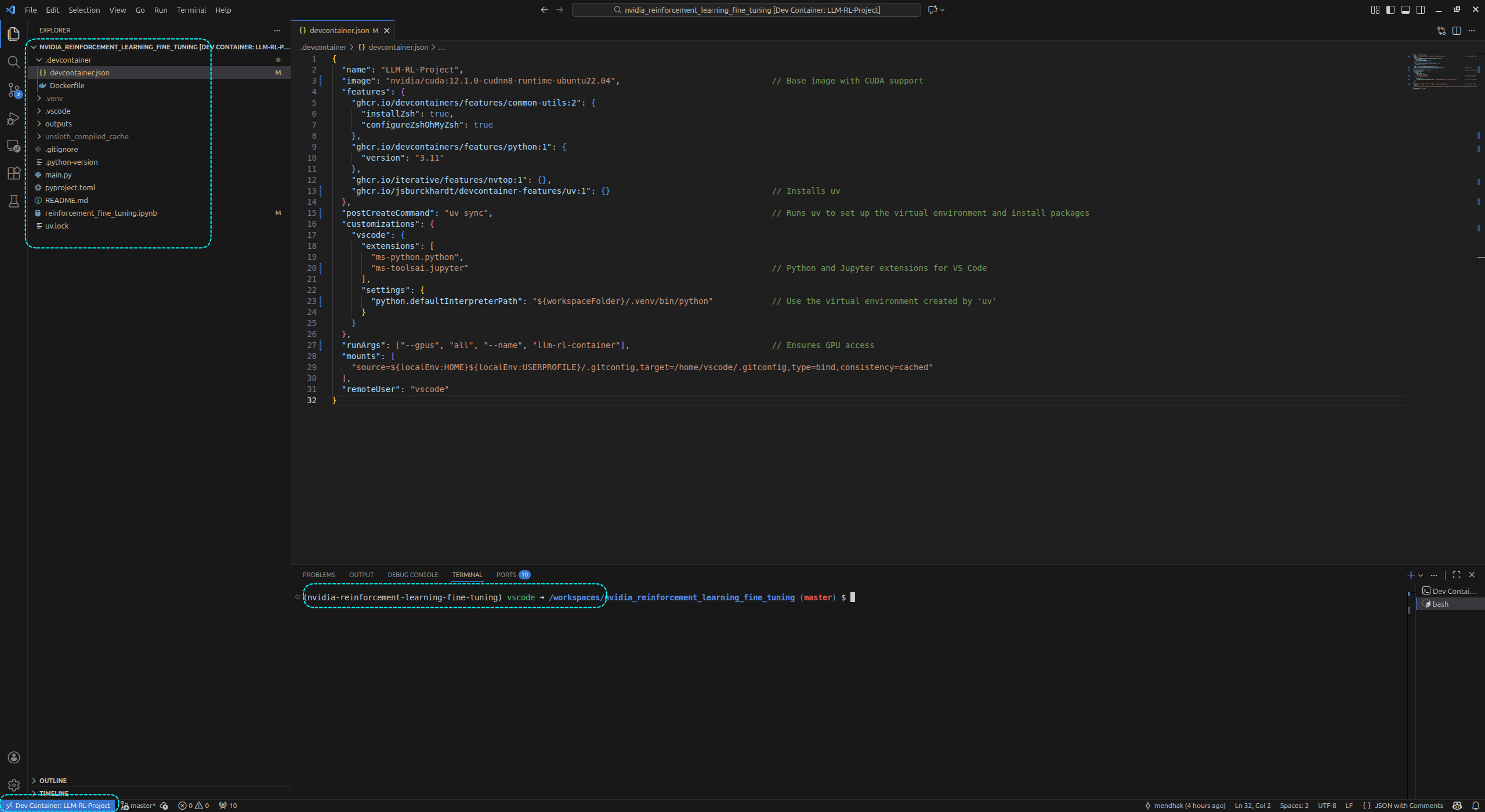Open the new terminal launch profile dropdown
The width and height of the screenshot is (1485, 812).
tap(1420, 575)
